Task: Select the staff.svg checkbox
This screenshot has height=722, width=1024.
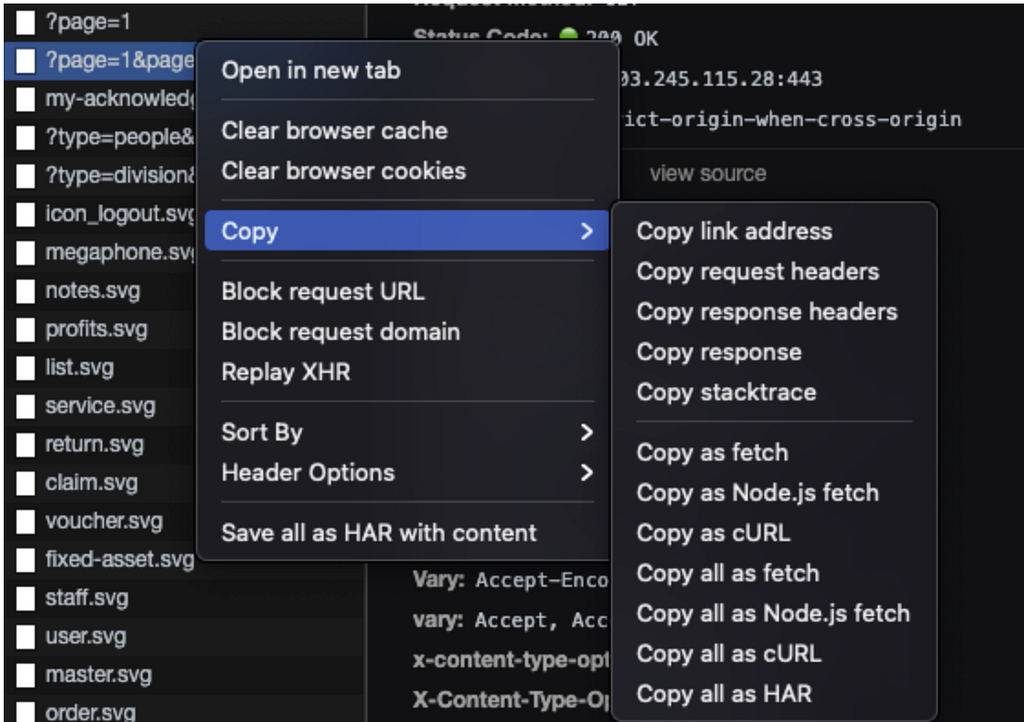Action: 25,599
